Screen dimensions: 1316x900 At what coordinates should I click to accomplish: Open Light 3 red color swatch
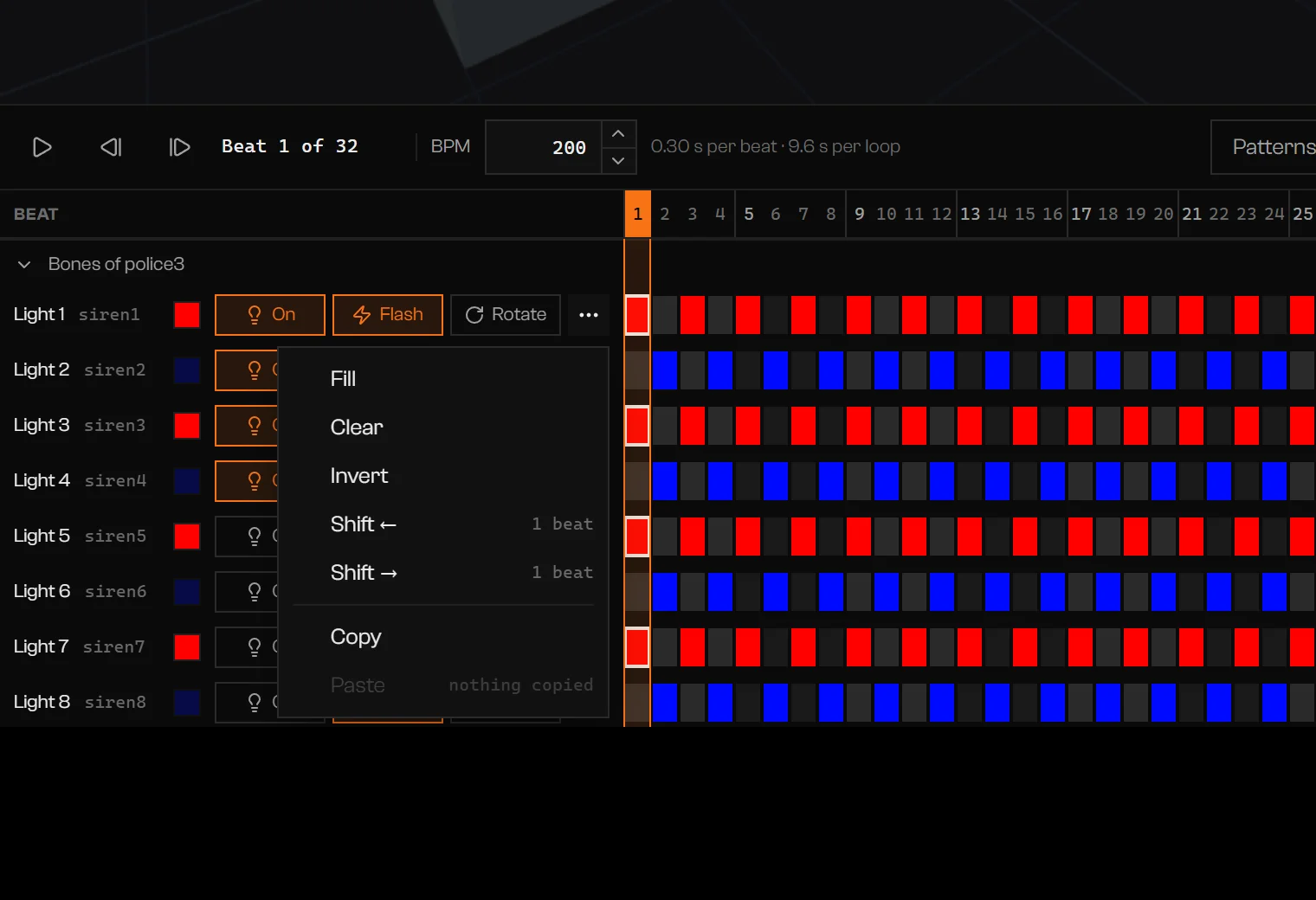pyautogui.click(x=187, y=426)
